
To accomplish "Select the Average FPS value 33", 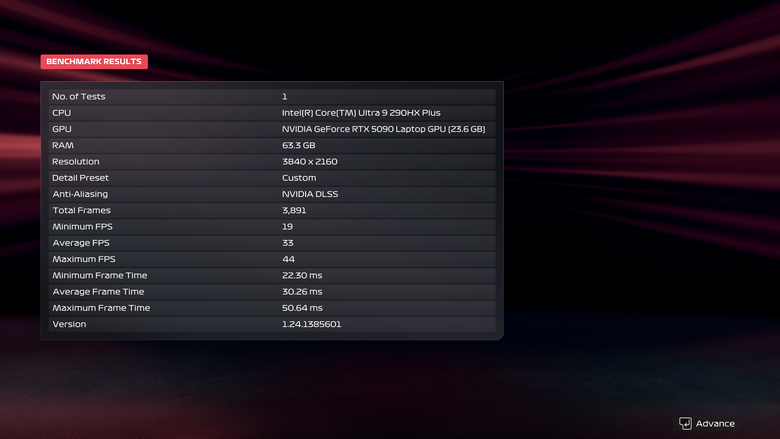I will [288, 243].
